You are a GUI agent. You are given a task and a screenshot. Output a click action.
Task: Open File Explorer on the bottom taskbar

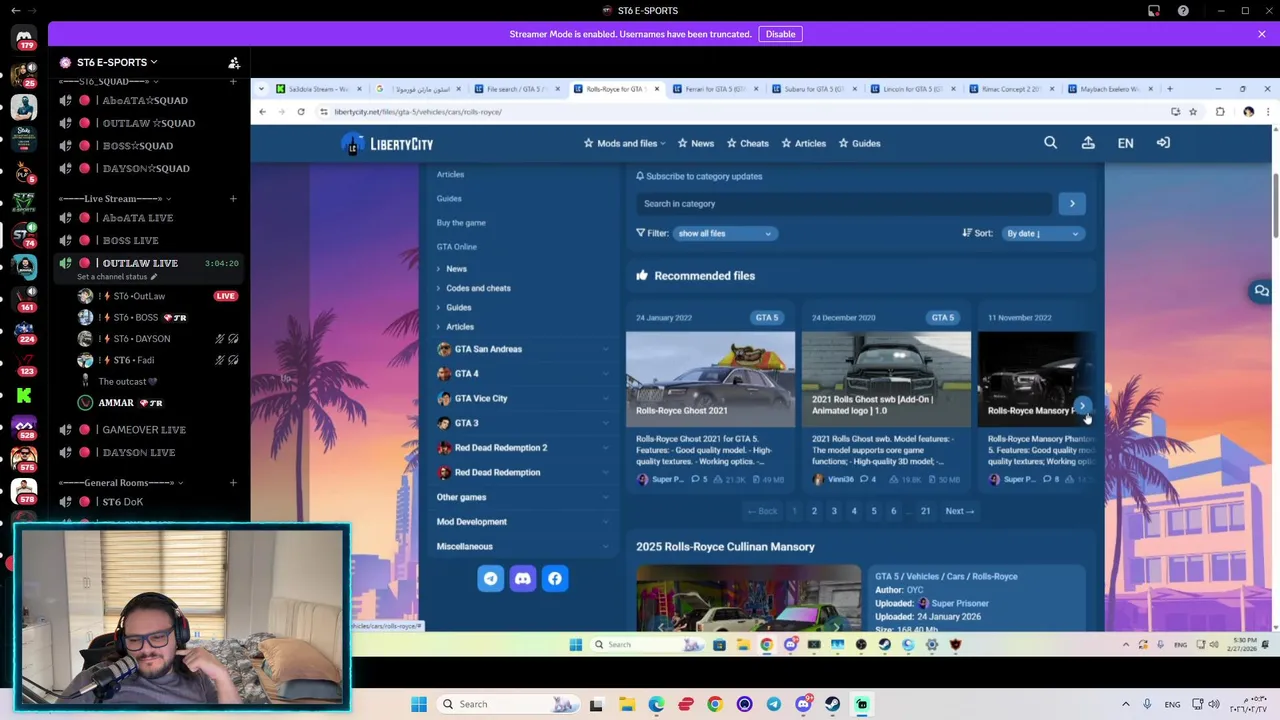(x=627, y=704)
